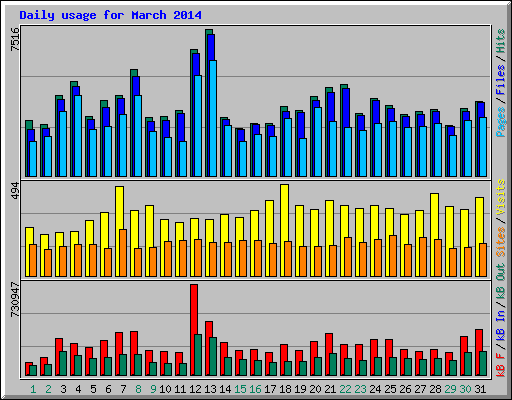Click day label 15 on the x-axis
The height and width of the screenshot is (400, 512).
240,389
